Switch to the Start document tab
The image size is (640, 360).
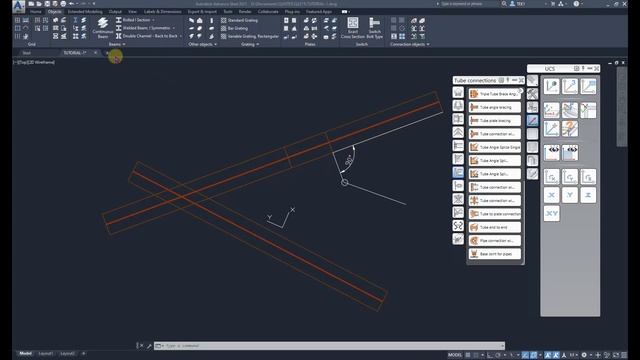coord(27,53)
